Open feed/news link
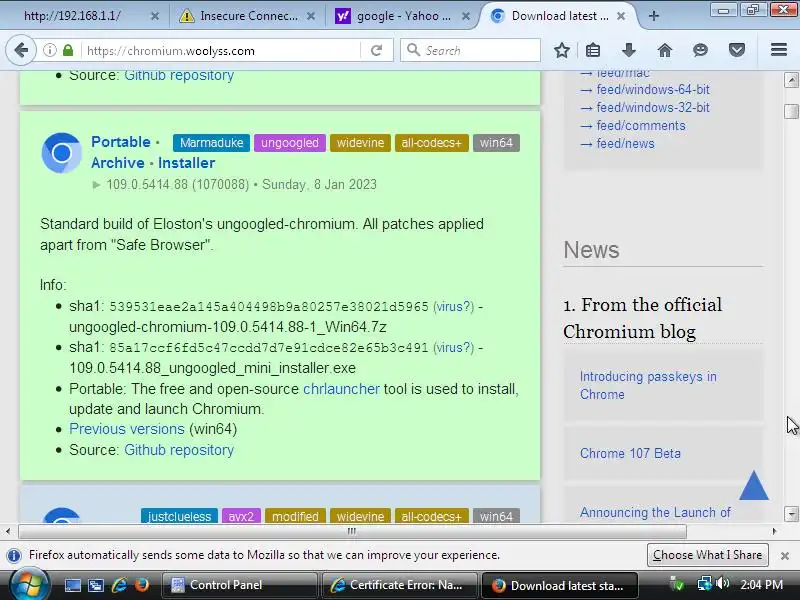The image size is (800, 600). pyautogui.click(x=626, y=143)
